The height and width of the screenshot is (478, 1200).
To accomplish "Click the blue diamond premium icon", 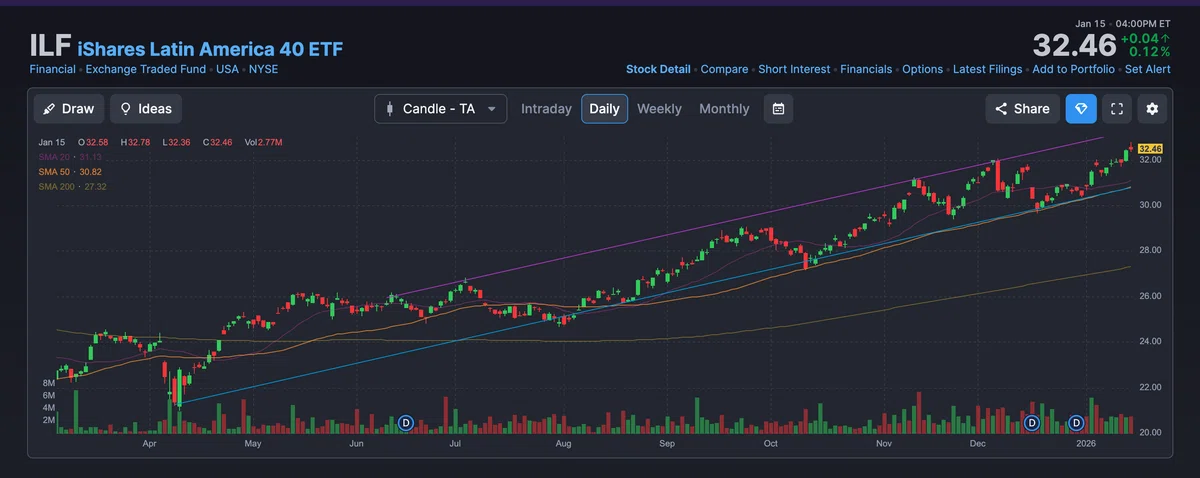I will 1081,109.
